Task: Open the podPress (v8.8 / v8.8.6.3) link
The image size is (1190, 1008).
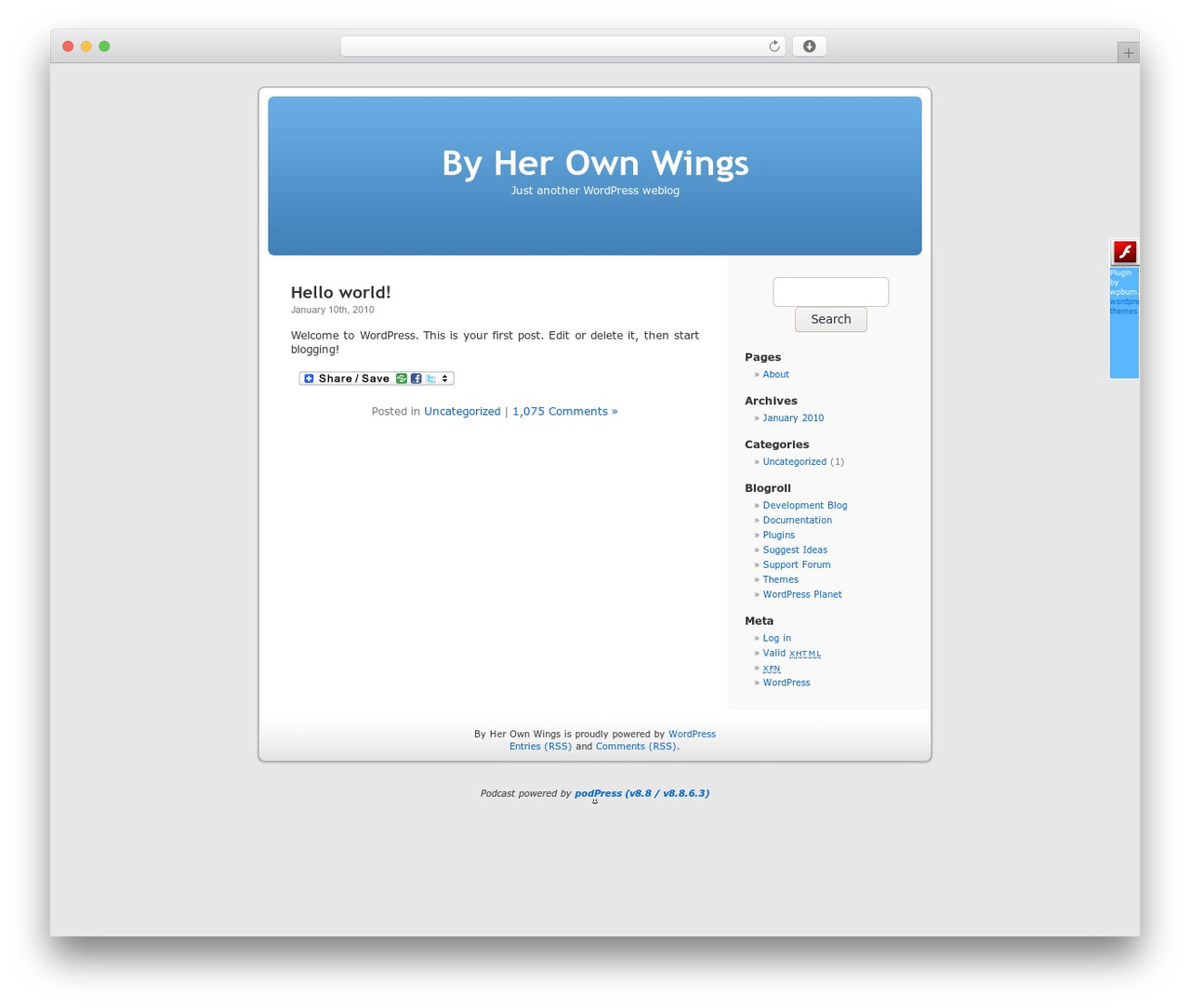Action: point(641,794)
